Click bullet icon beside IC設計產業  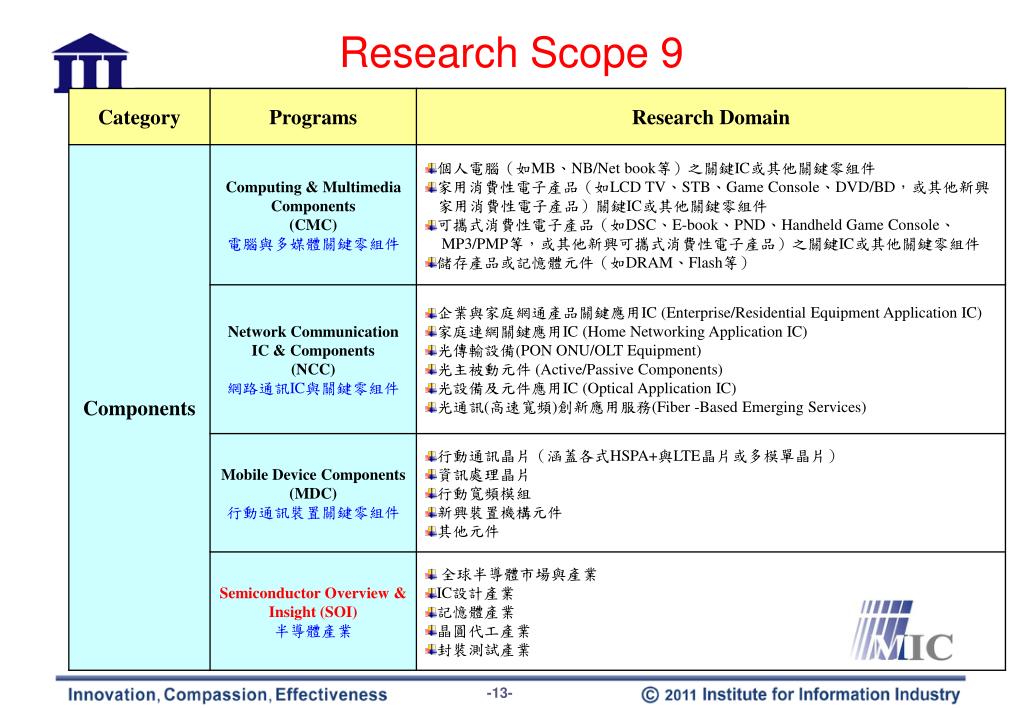click(431, 594)
